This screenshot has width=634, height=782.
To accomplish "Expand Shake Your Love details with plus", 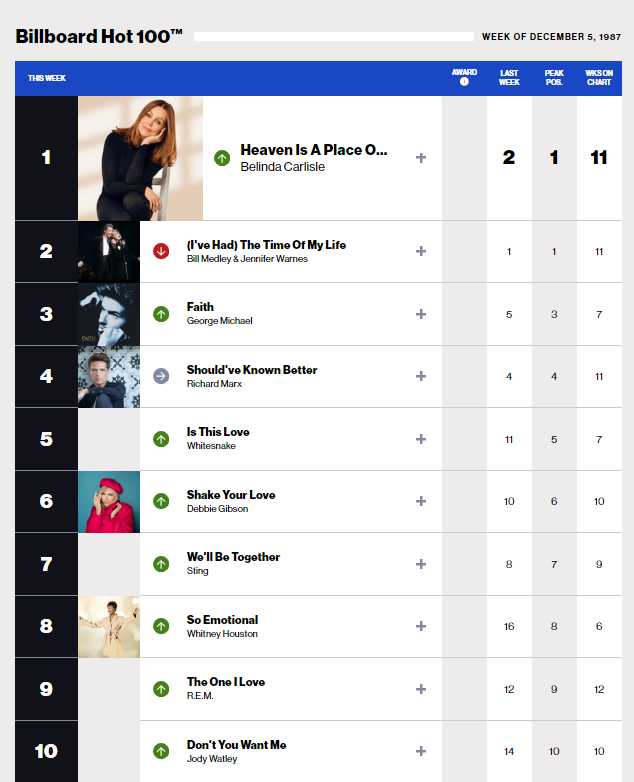I will (x=421, y=501).
